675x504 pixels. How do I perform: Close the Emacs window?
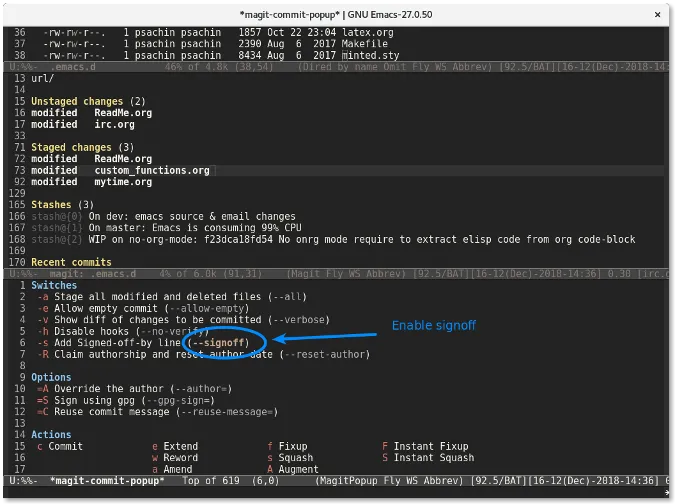(655, 12)
